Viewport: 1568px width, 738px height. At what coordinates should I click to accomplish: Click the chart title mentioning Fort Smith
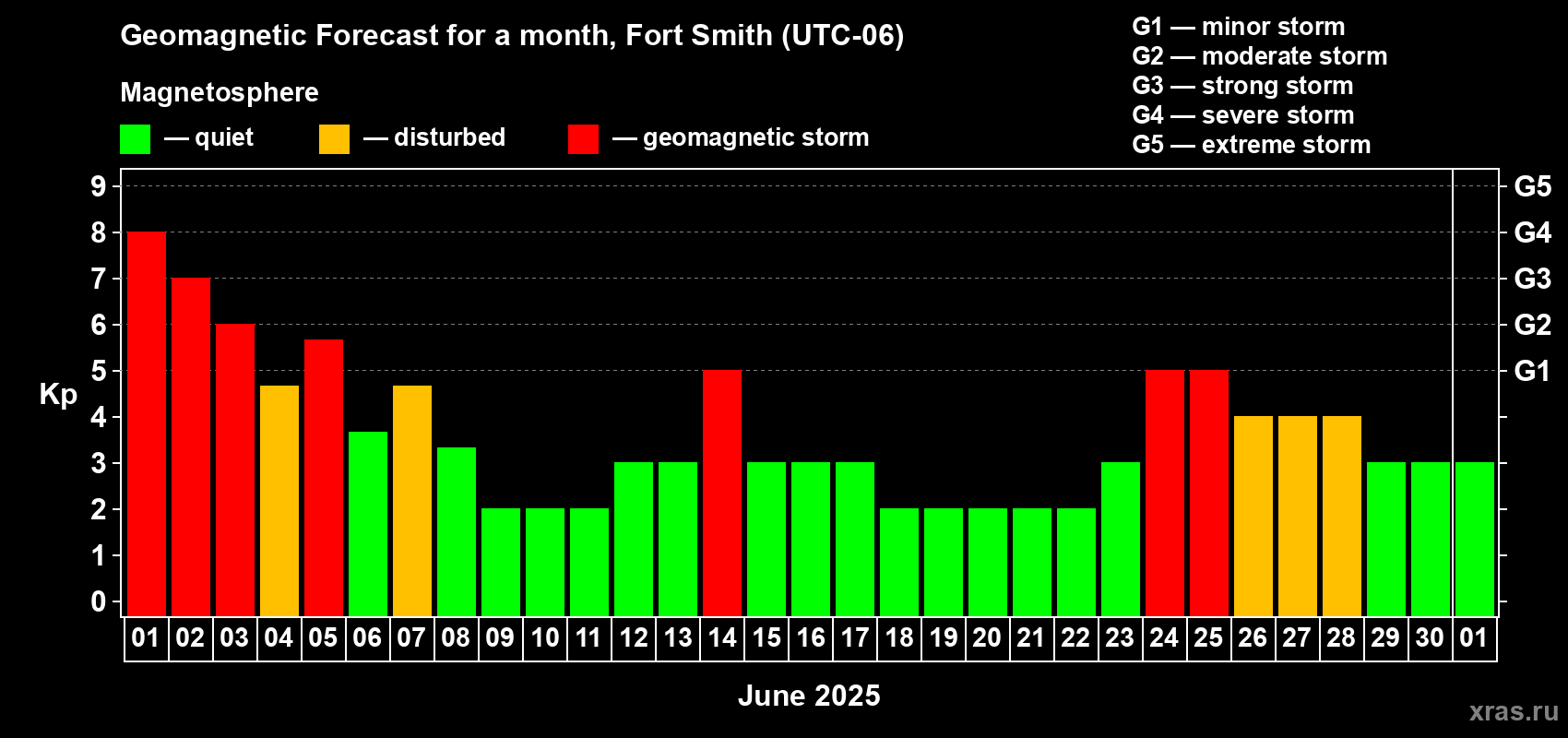coord(512,36)
